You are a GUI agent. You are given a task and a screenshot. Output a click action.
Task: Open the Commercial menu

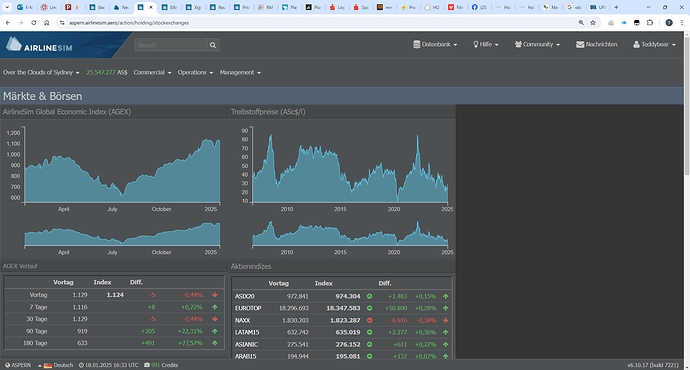(x=152, y=73)
